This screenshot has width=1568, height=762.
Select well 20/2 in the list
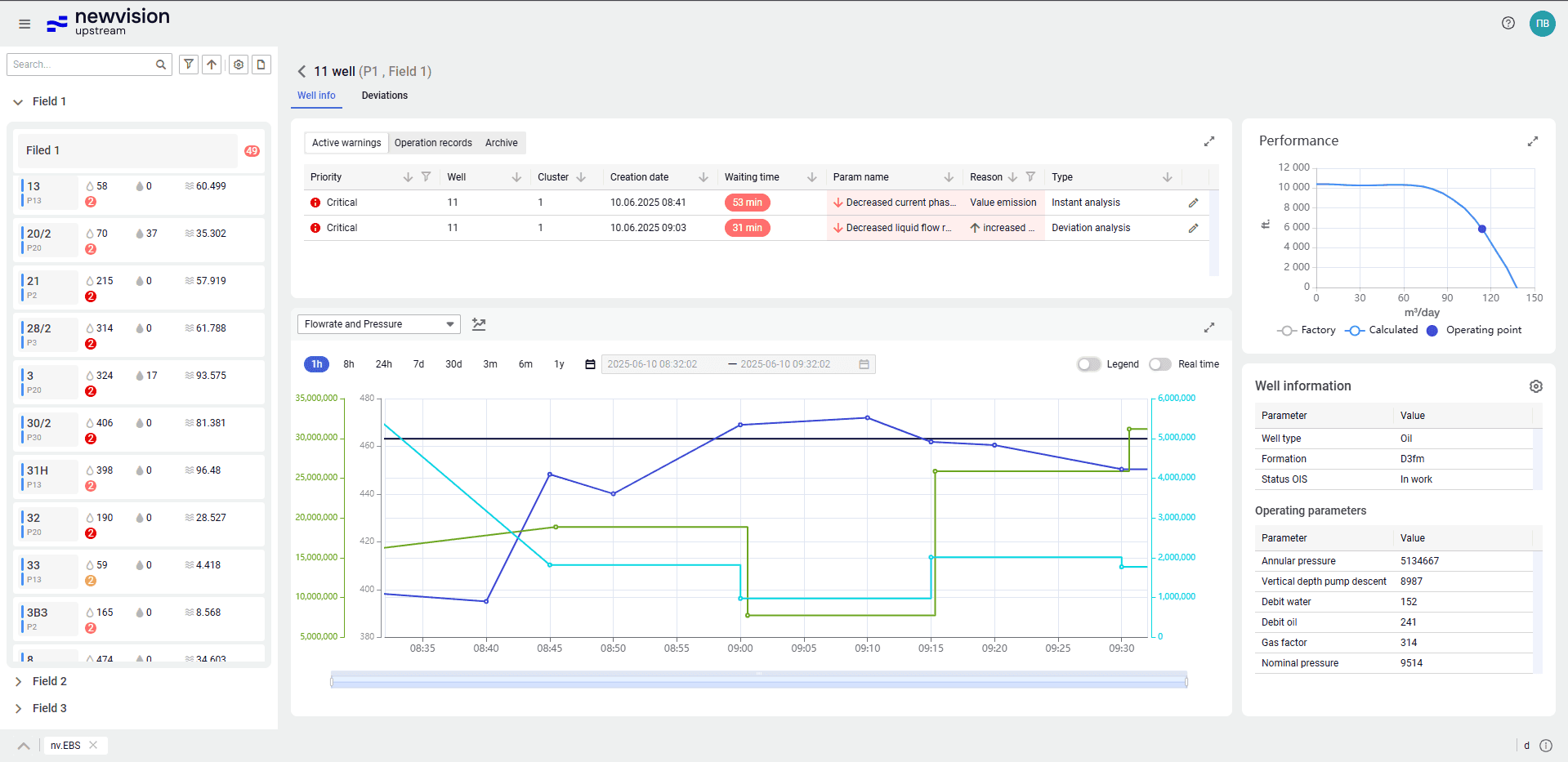coord(139,240)
